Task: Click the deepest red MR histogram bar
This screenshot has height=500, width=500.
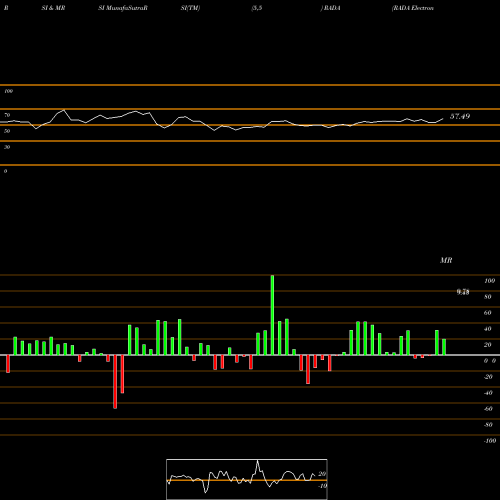Action: click(115, 382)
